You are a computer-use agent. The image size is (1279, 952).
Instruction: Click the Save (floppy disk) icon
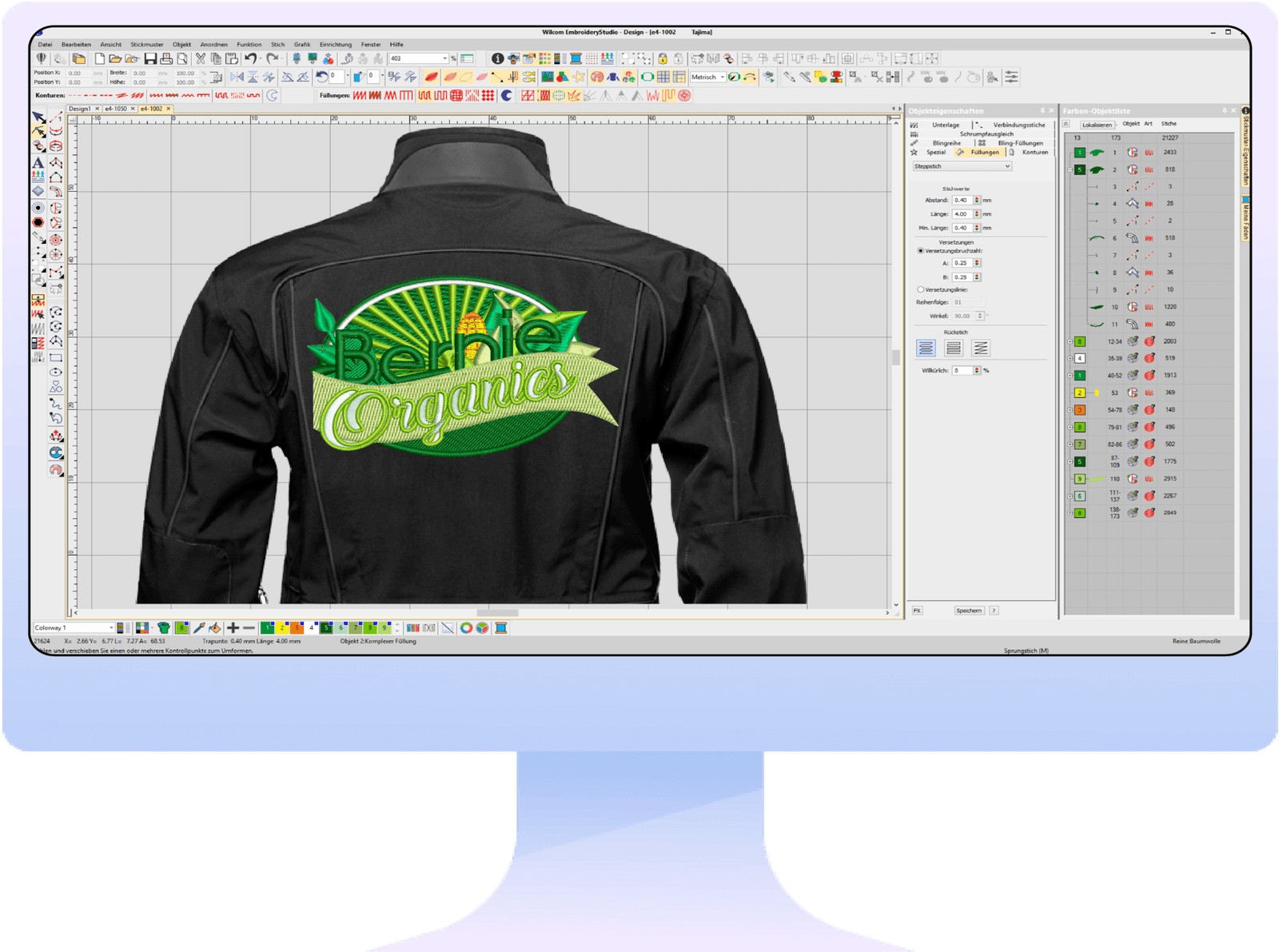click(x=149, y=58)
